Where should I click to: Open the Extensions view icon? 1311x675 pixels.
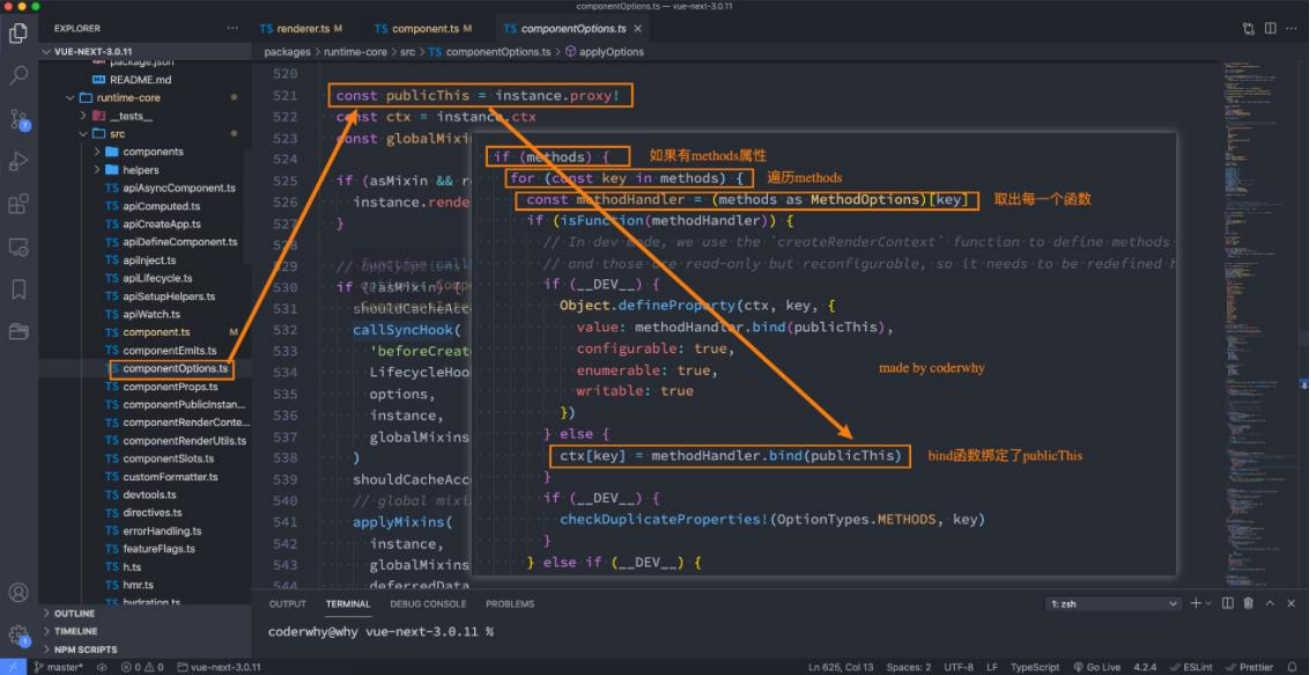18,204
